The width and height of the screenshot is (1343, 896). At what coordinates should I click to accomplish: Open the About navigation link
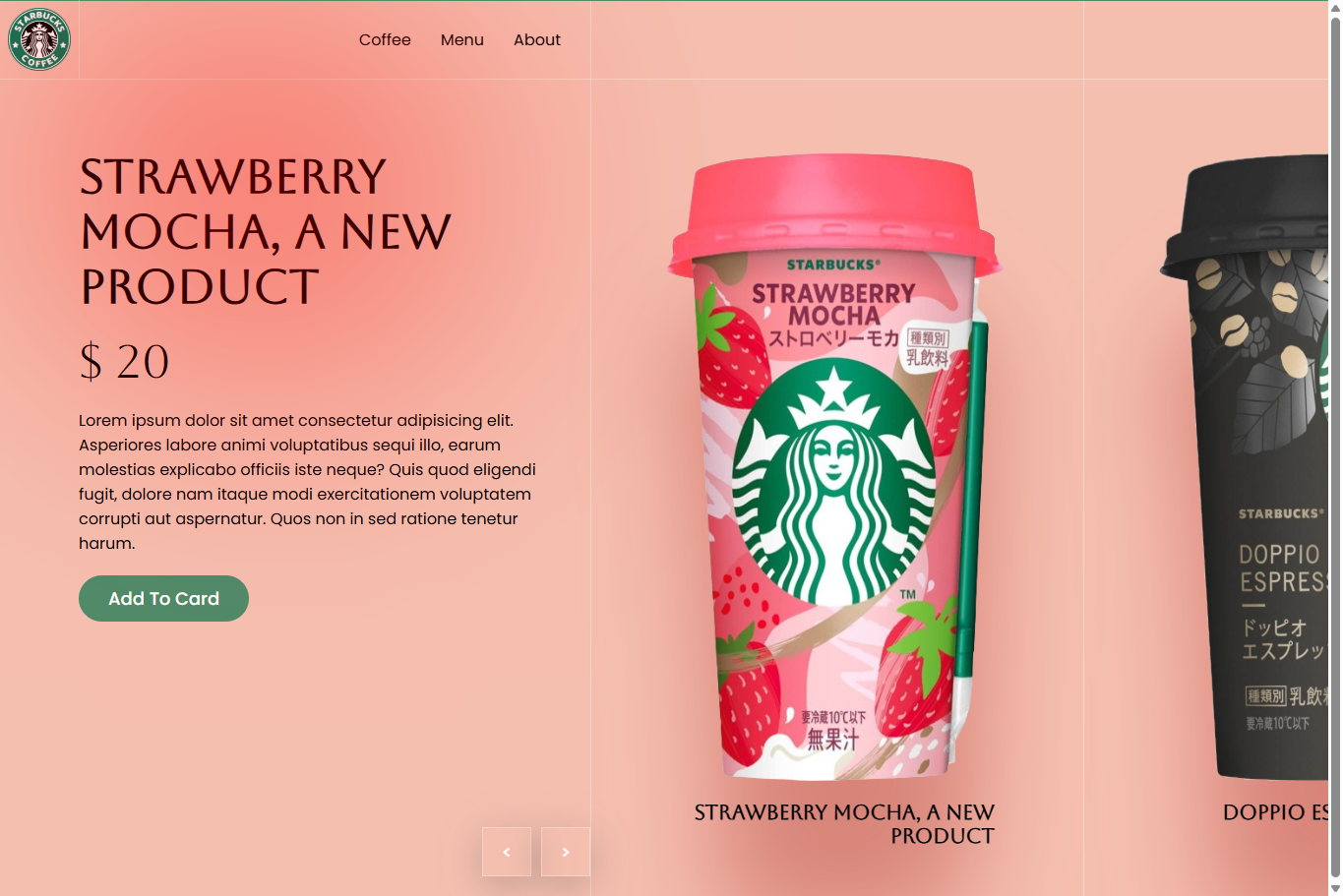pos(537,40)
